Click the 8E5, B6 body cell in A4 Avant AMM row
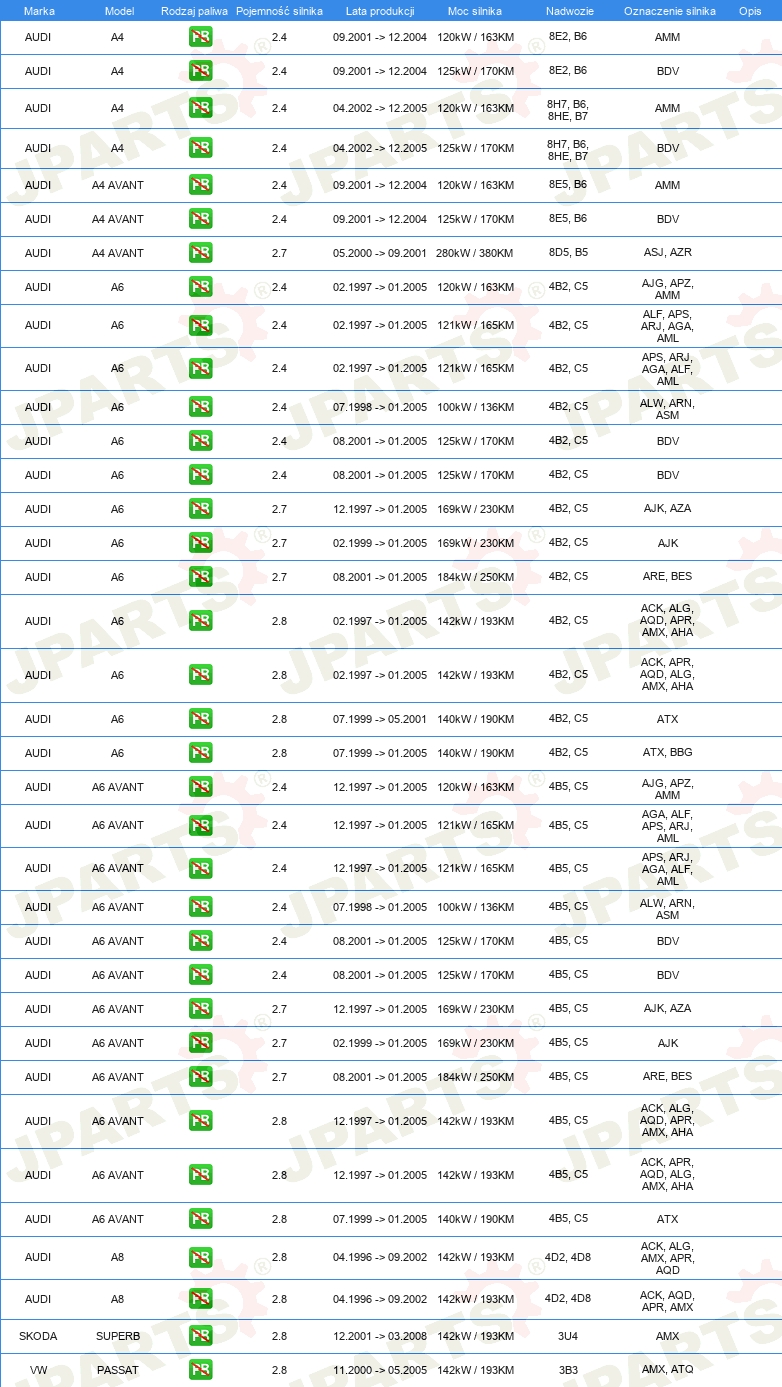 pos(568,184)
